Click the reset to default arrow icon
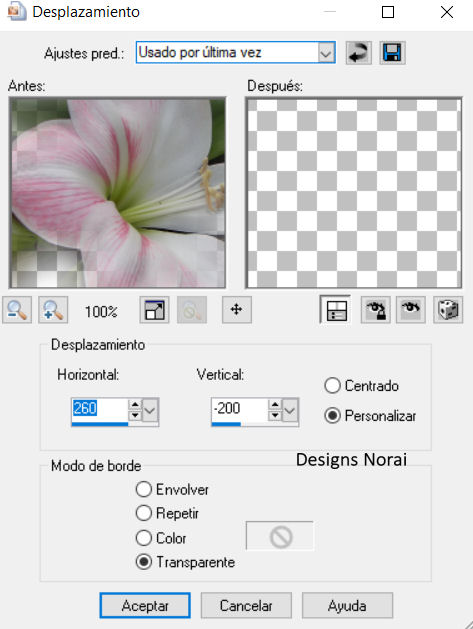The image size is (473, 629). [x=359, y=53]
